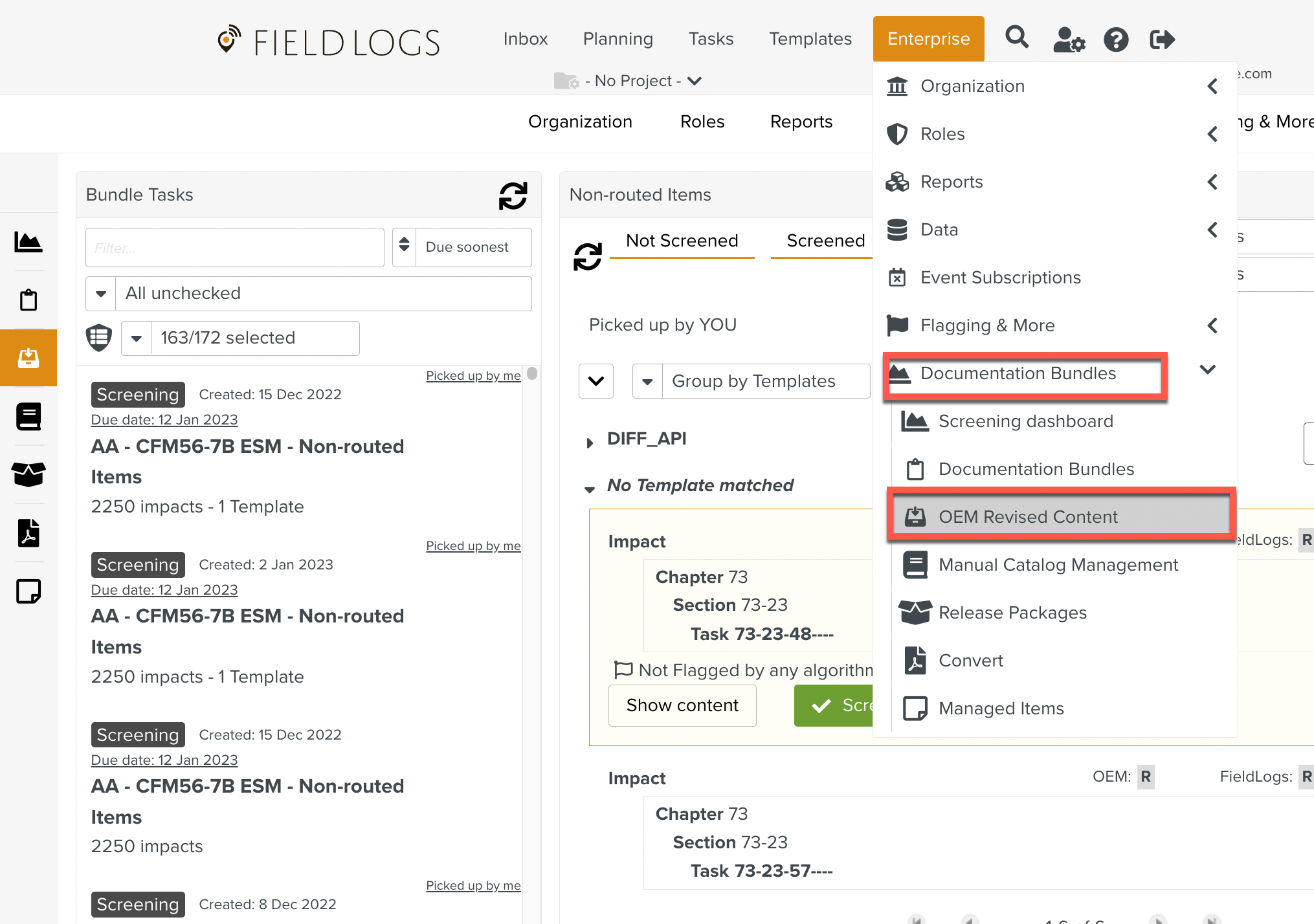
Task: Click the logout icon
Action: pos(1162,39)
